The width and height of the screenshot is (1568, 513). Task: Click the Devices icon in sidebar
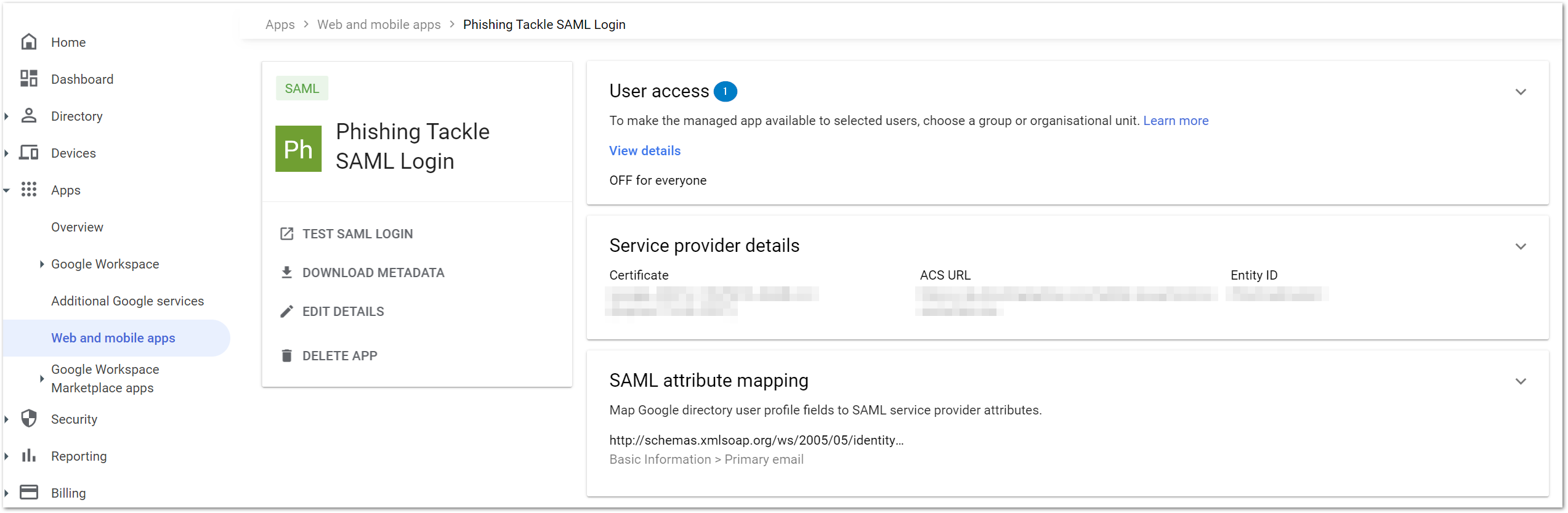click(x=29, y=153)
